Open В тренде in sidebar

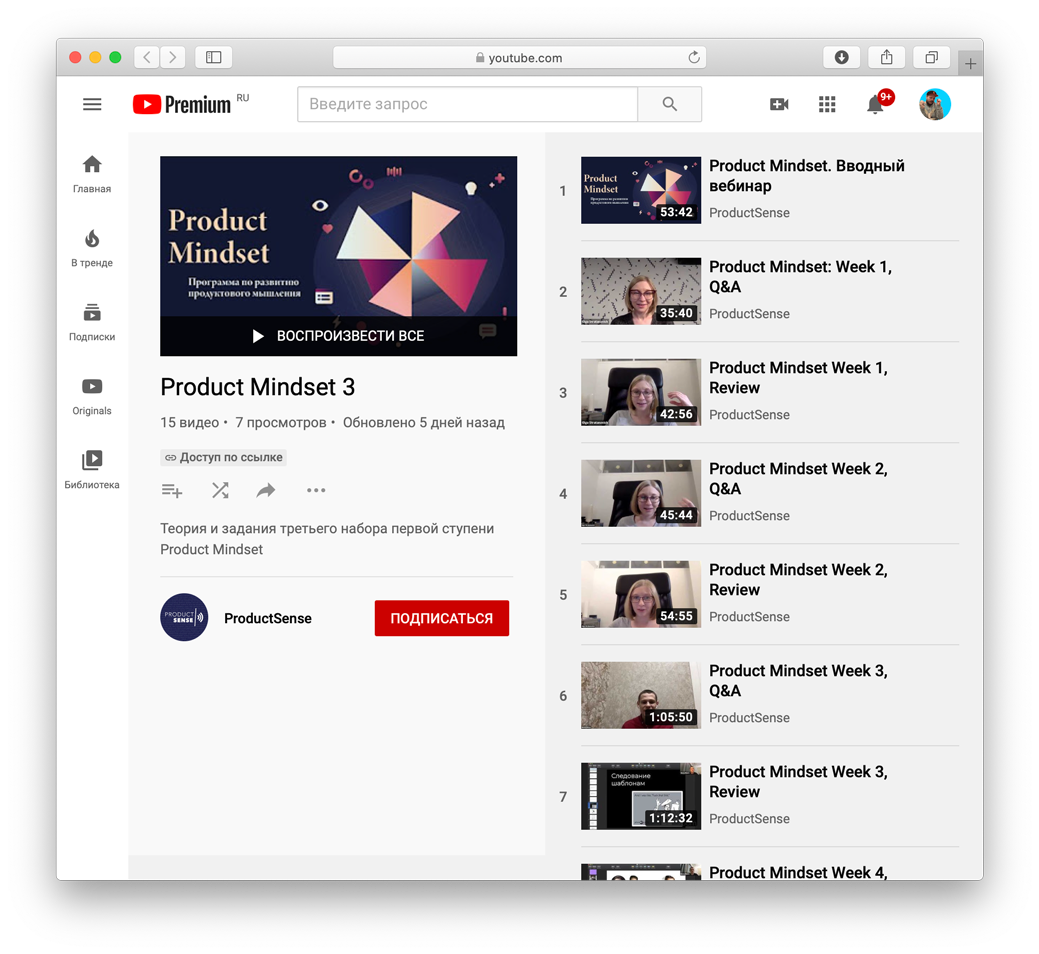[92, 248]
